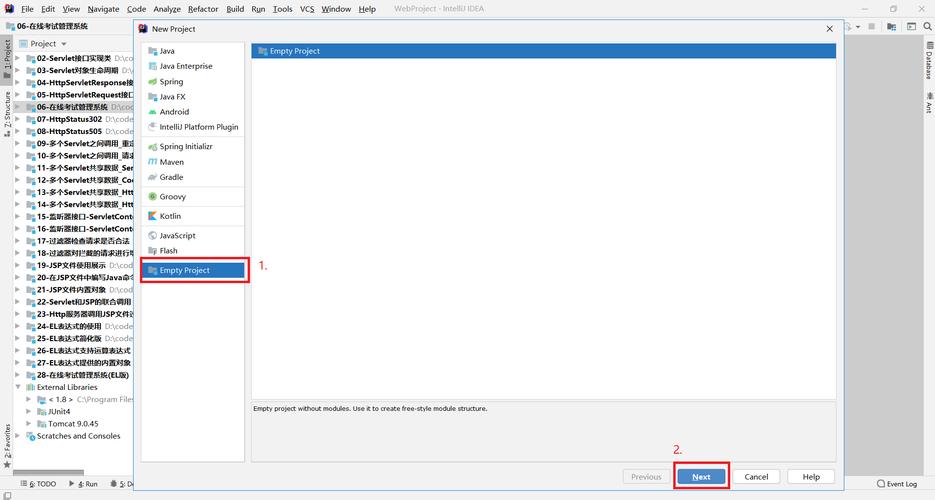This screenshot has width=935, height=500.
Task: Choose the Spring leaf icon
Action: (x=153, y=82)
